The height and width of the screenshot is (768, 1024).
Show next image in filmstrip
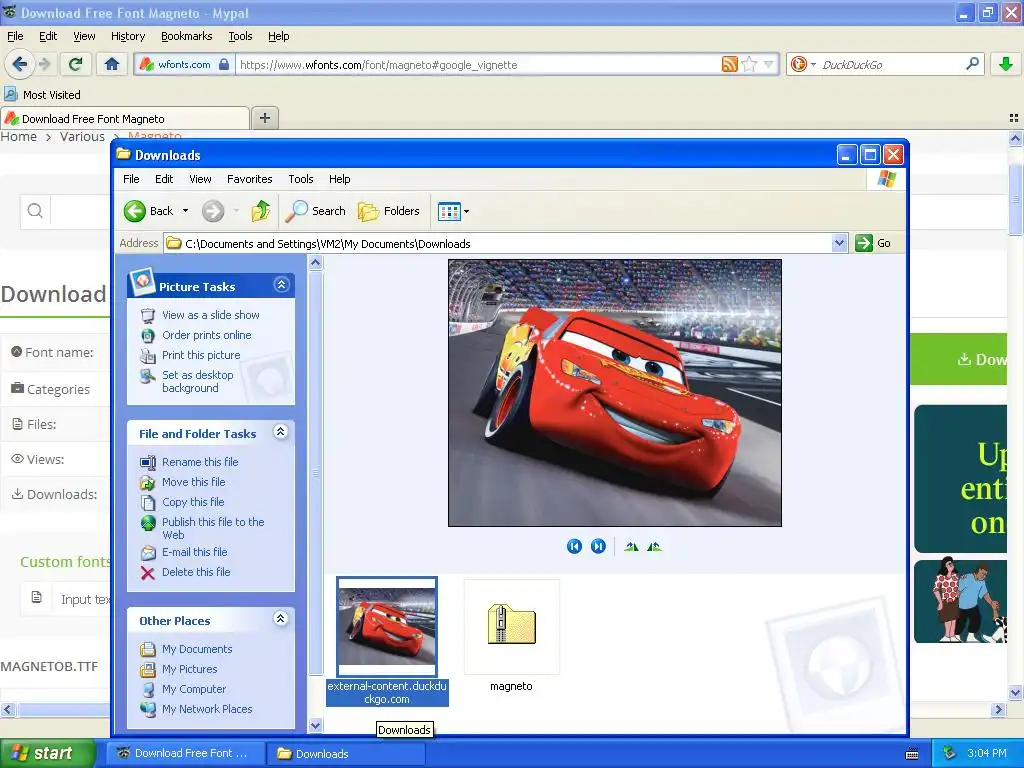coord(598,546)
